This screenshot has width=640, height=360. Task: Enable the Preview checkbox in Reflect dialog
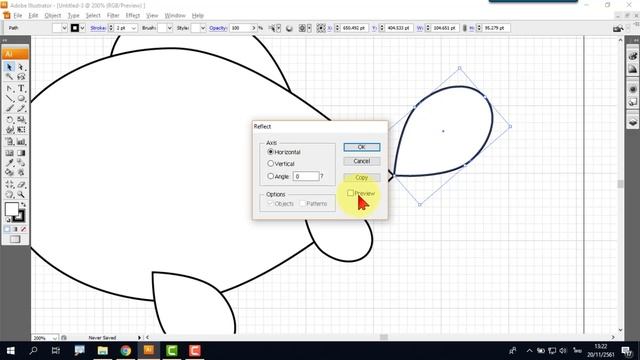[x=350, y=193]
